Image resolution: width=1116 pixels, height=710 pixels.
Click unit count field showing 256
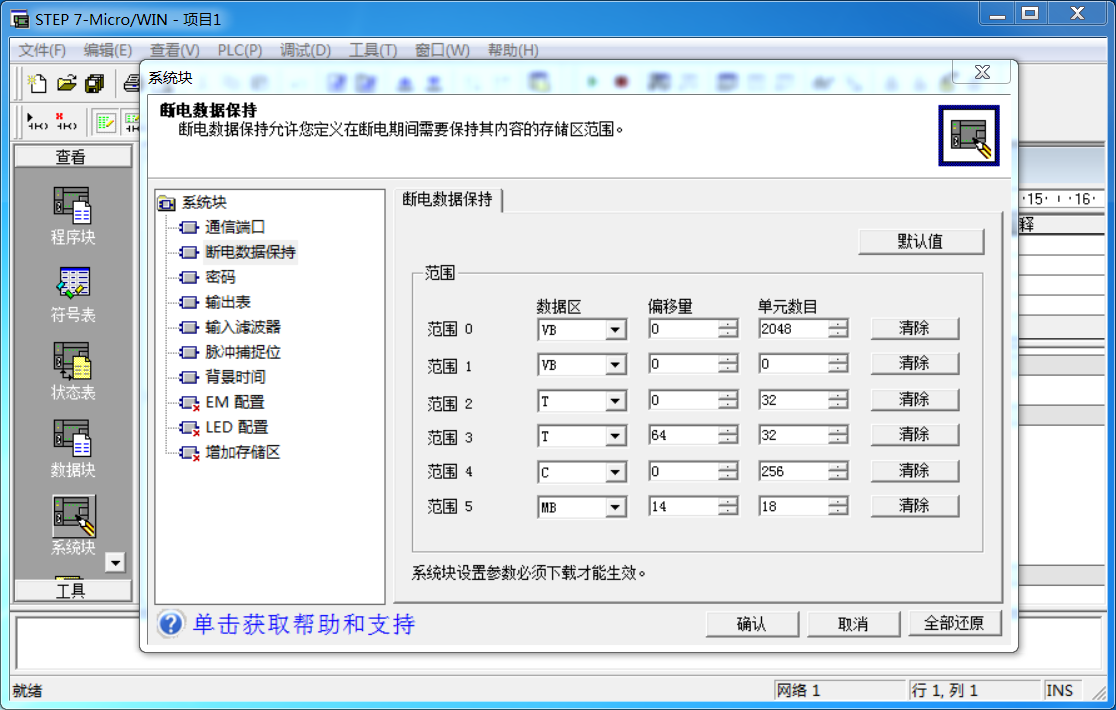point(794,472)
